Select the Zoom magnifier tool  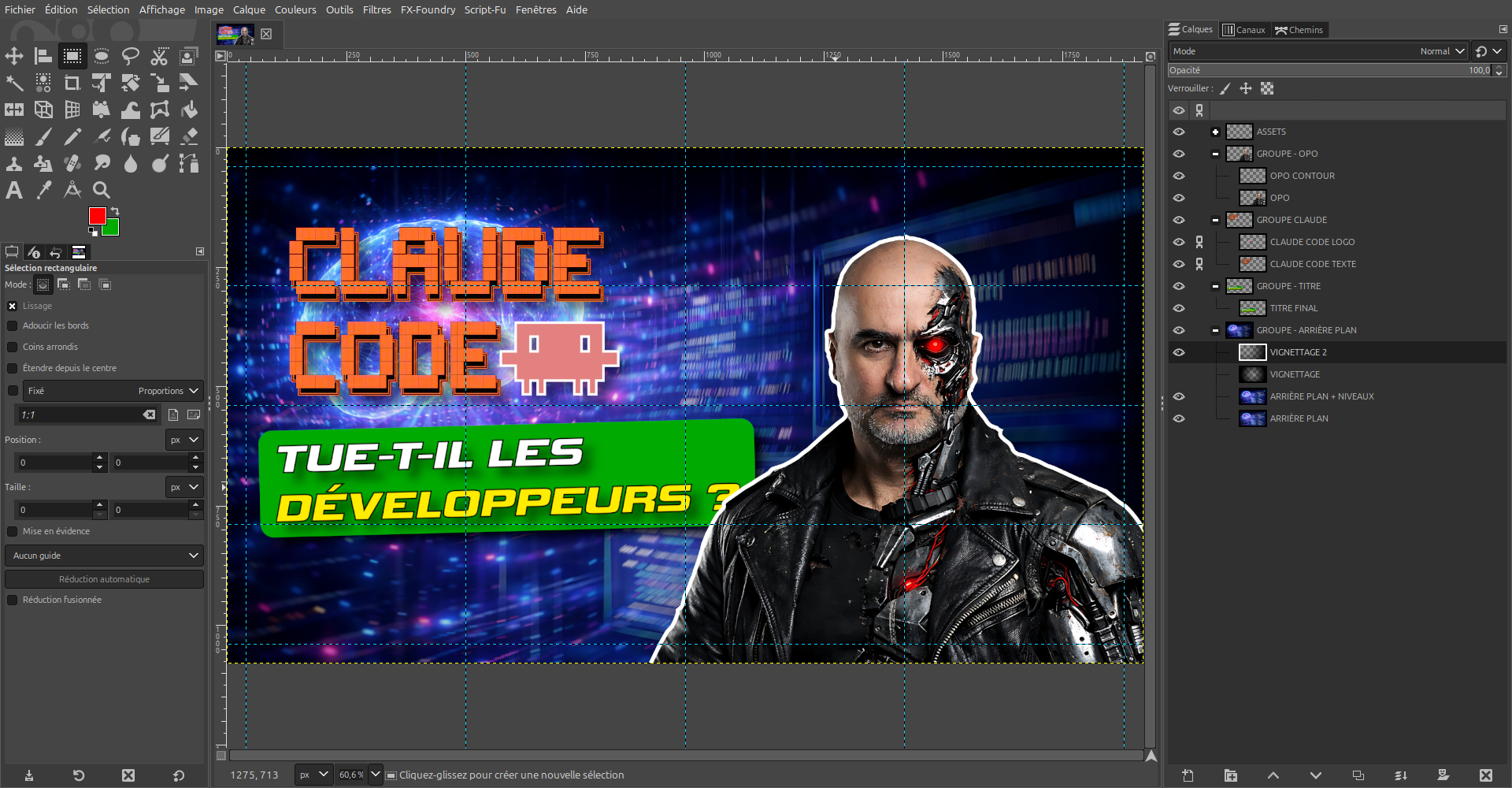click(102, 191)
